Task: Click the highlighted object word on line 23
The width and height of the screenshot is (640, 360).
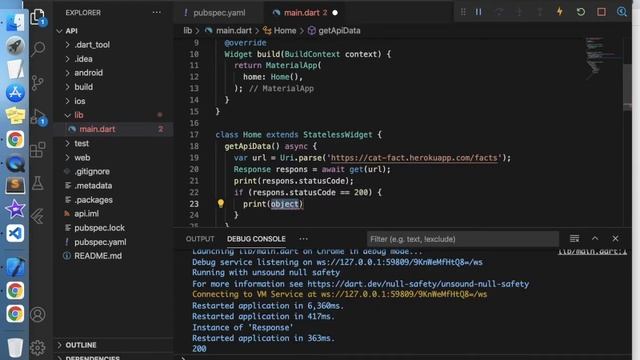Action: (284, 204)
